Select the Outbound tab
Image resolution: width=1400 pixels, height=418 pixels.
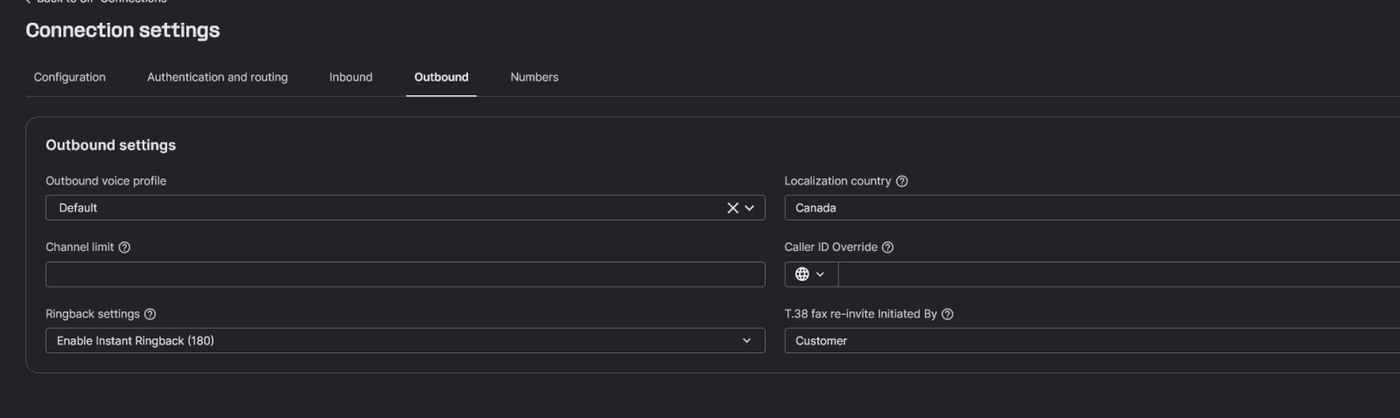click(x=441, y=77)
